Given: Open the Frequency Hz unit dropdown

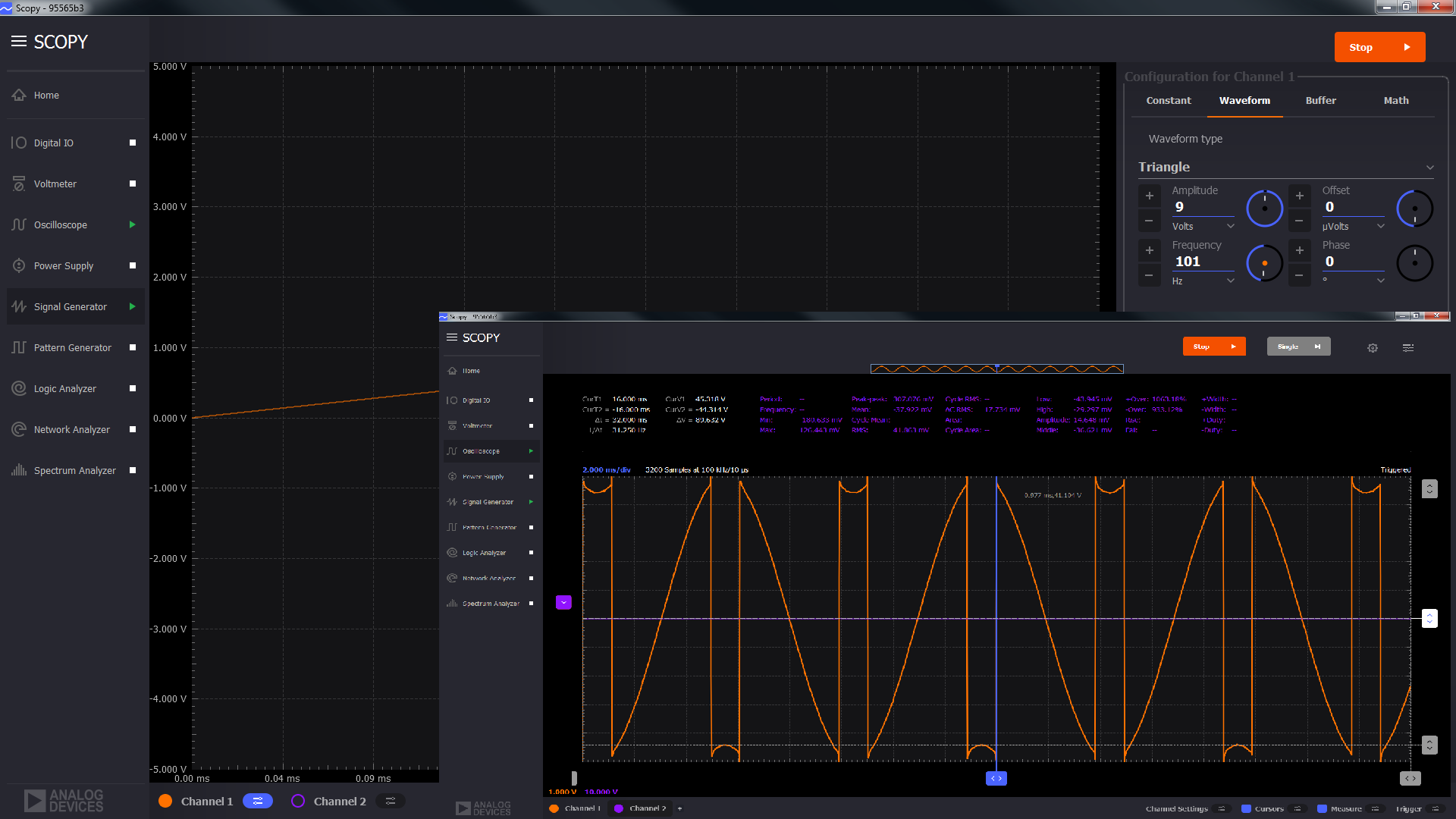Looking at the screenshot, I should click(1203, 281).
